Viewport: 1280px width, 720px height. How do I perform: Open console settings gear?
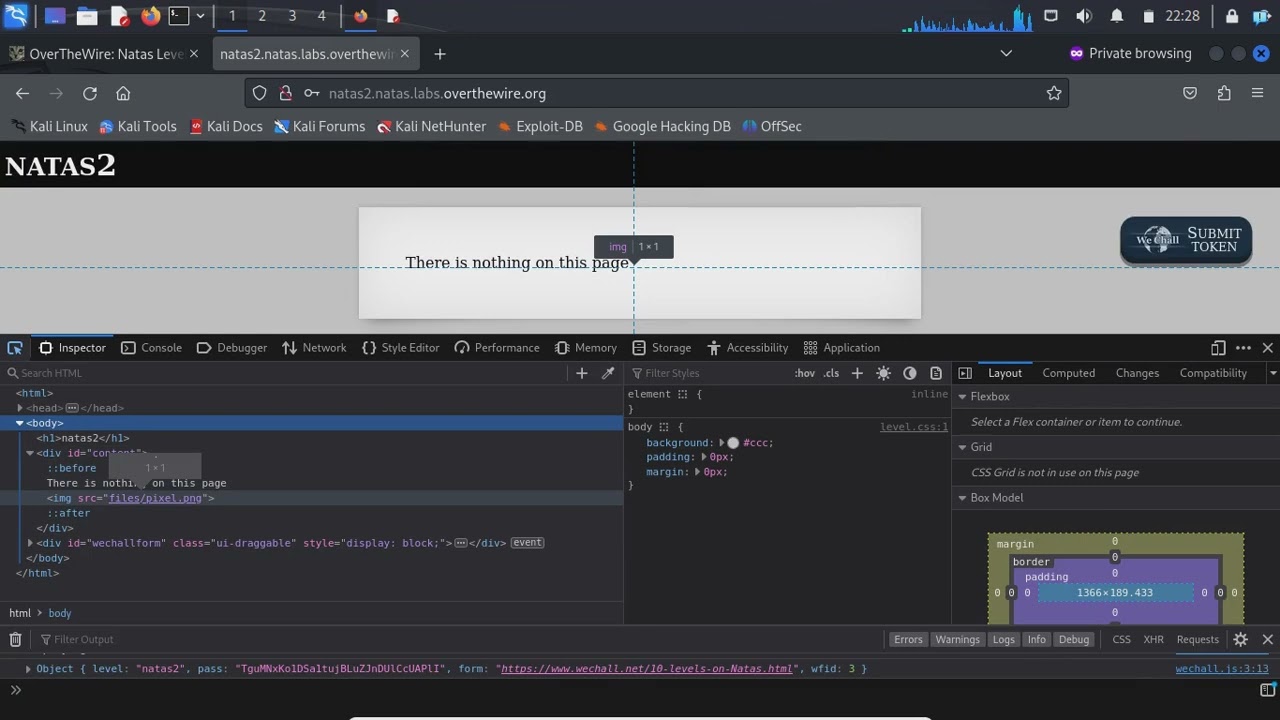1241,640
